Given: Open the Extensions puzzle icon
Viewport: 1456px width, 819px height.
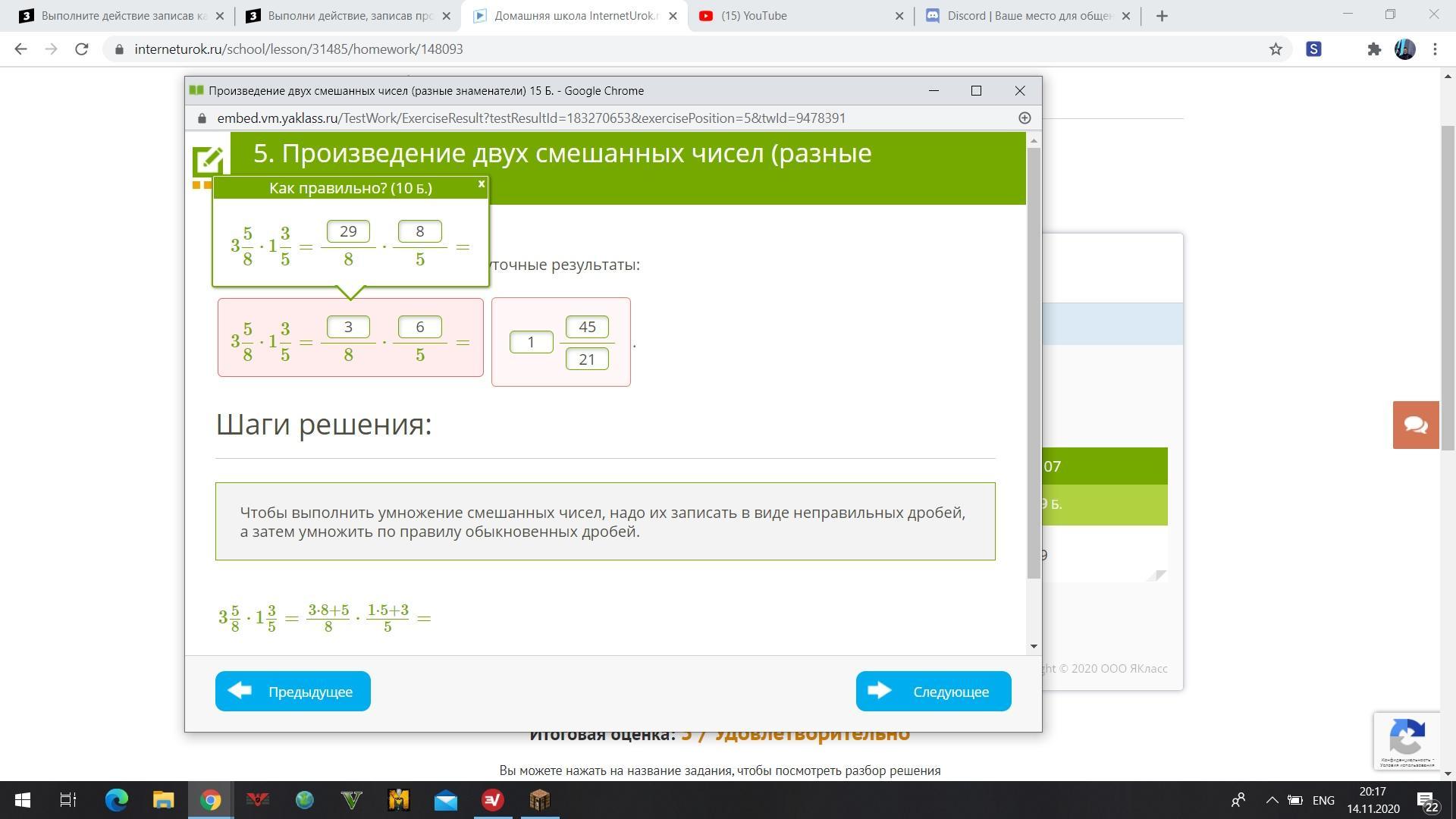Looking at the screenshot, I should (1373, 49).
